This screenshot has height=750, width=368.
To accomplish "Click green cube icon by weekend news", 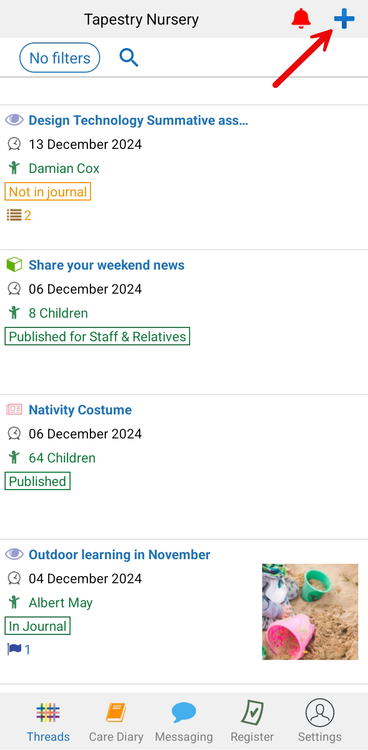I will coord(14,265).
